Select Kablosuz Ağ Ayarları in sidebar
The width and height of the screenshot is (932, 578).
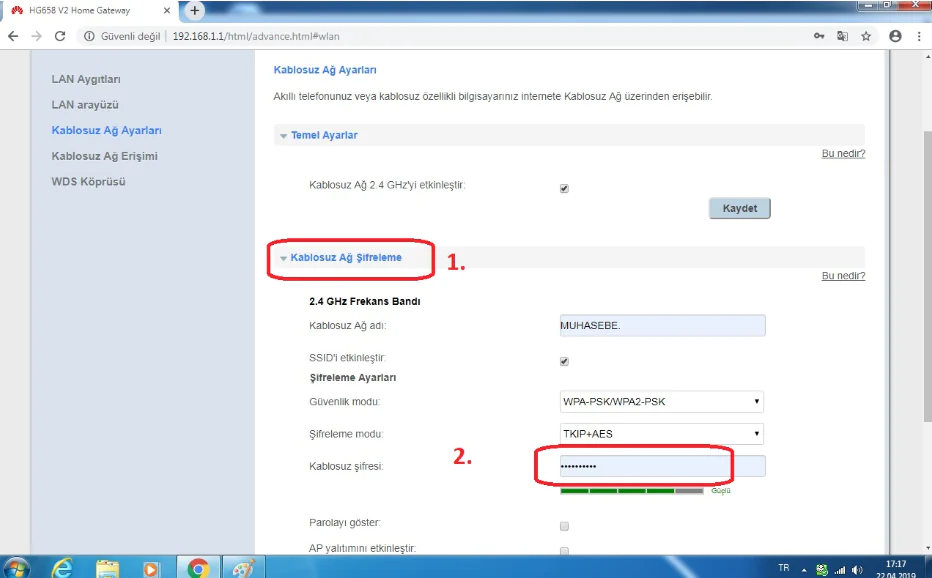[x=106, y=130]
